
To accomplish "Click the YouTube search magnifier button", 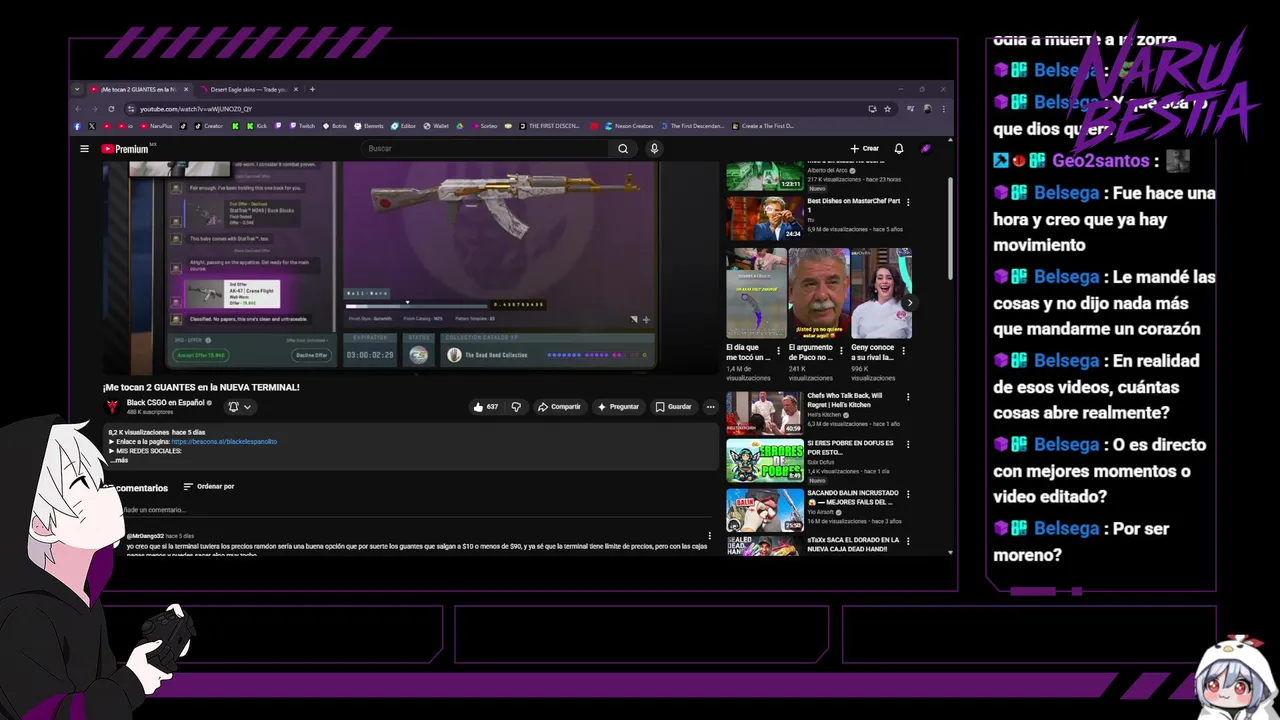I will tap(623, 149).
